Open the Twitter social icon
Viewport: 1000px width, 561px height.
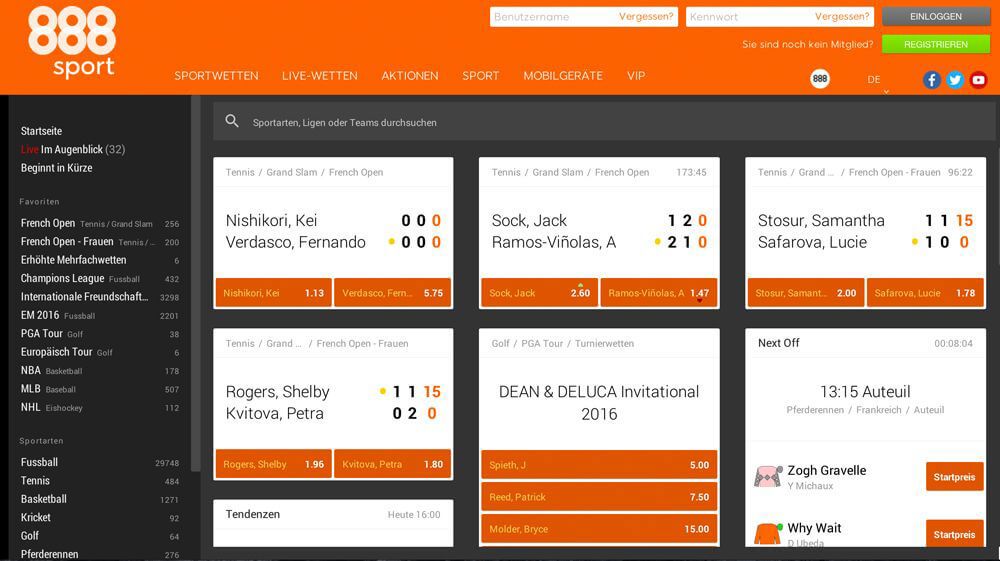pyautogui.click(x=955, y=80)
